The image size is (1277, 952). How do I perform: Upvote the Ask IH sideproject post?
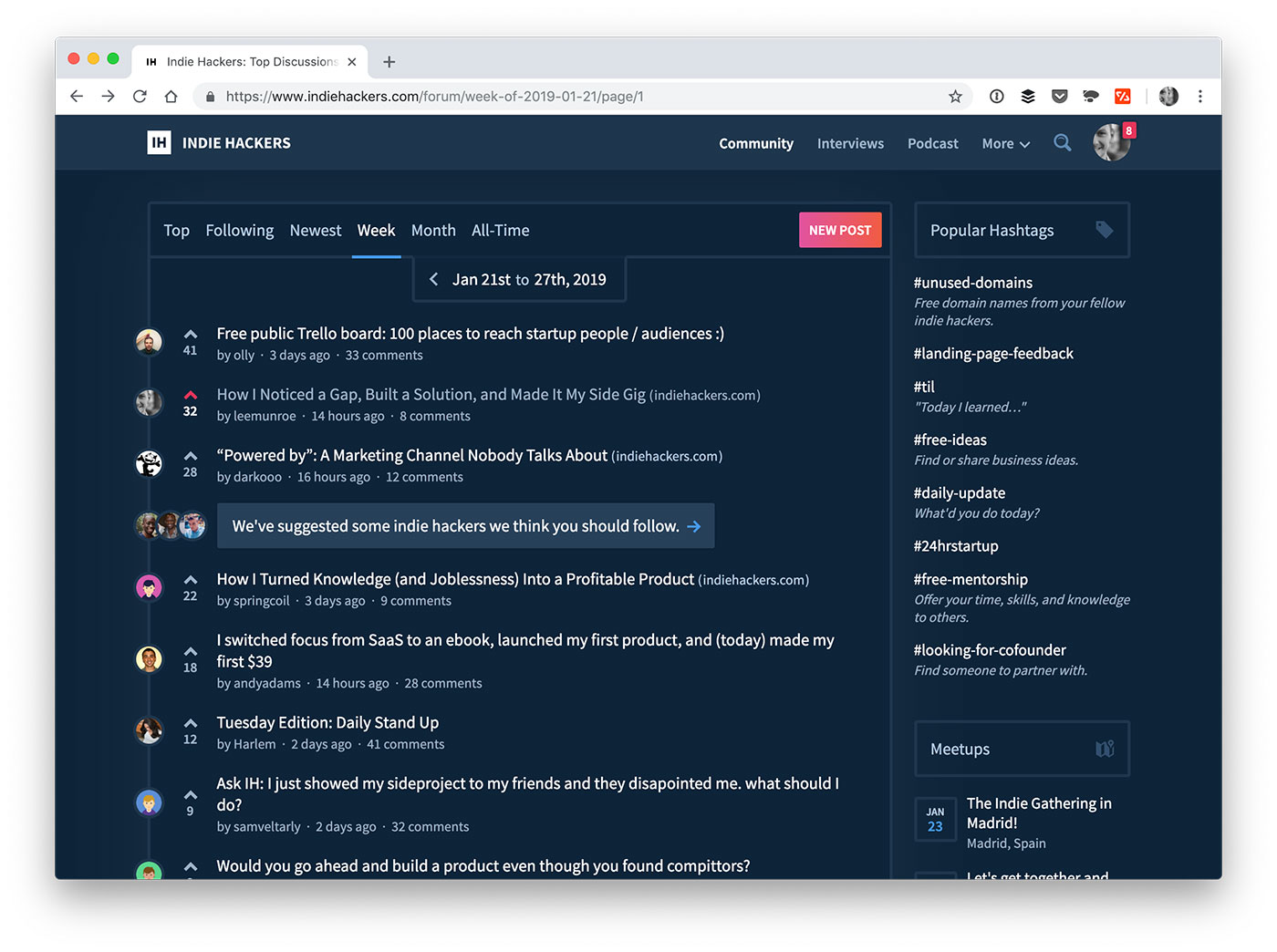click(x=190, y=795)
